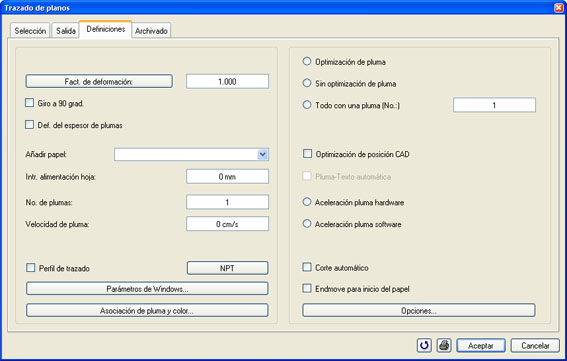567x361 pixels.
Task: Click the pen number field beside Todo con una pluma
Action: [494, 105]
